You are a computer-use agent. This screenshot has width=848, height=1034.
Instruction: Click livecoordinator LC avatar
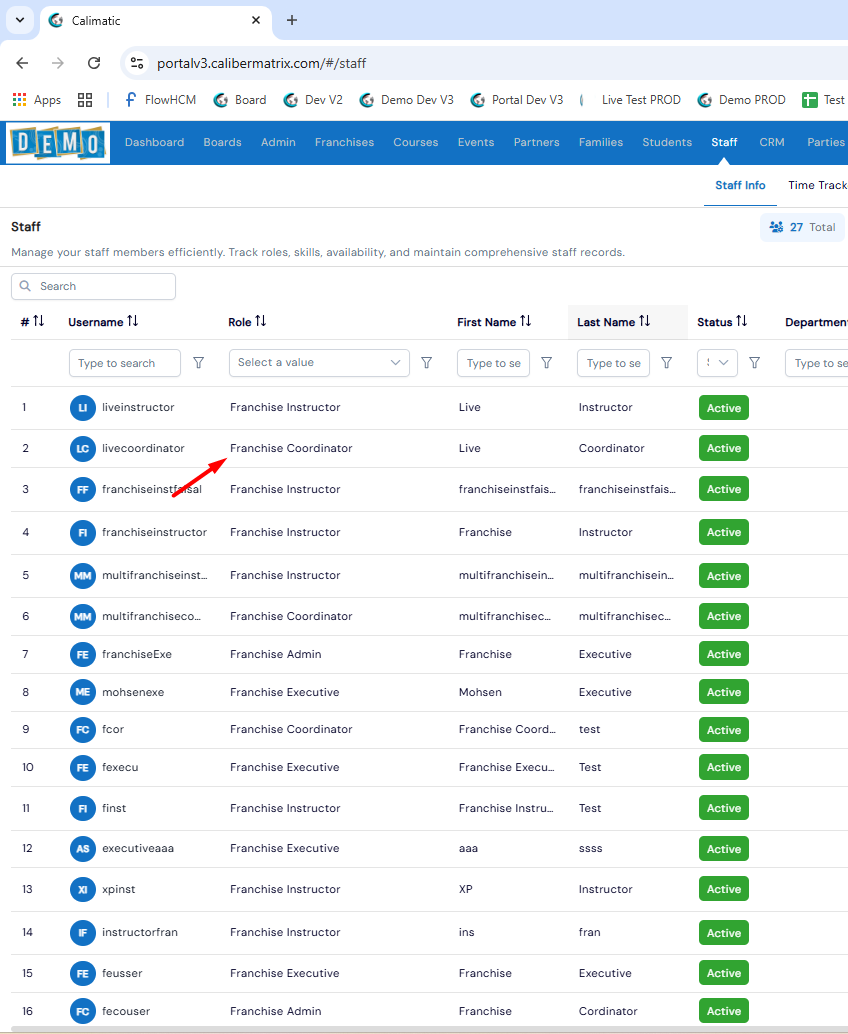tap(83, 448)
